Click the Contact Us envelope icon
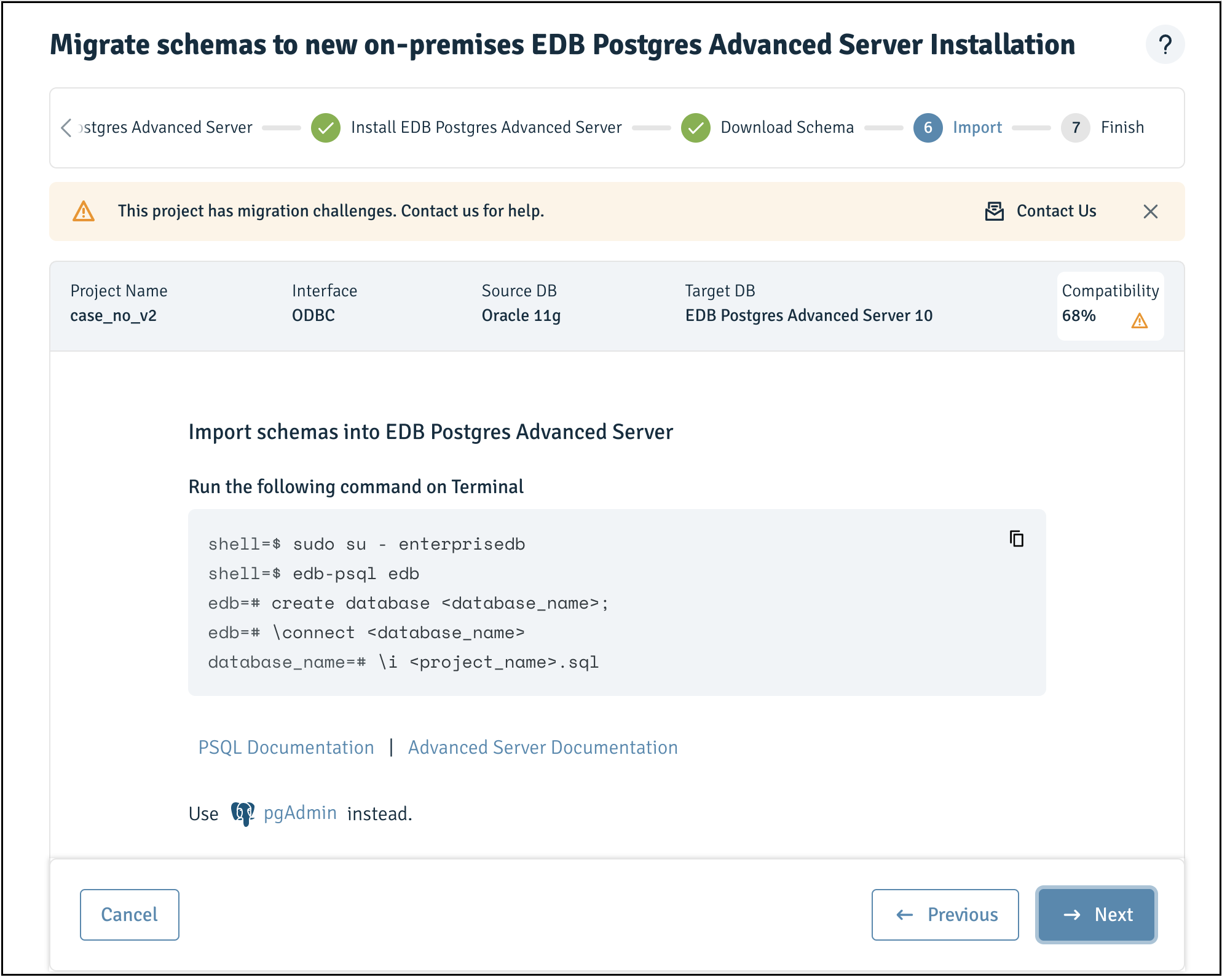 click(994, 211)
